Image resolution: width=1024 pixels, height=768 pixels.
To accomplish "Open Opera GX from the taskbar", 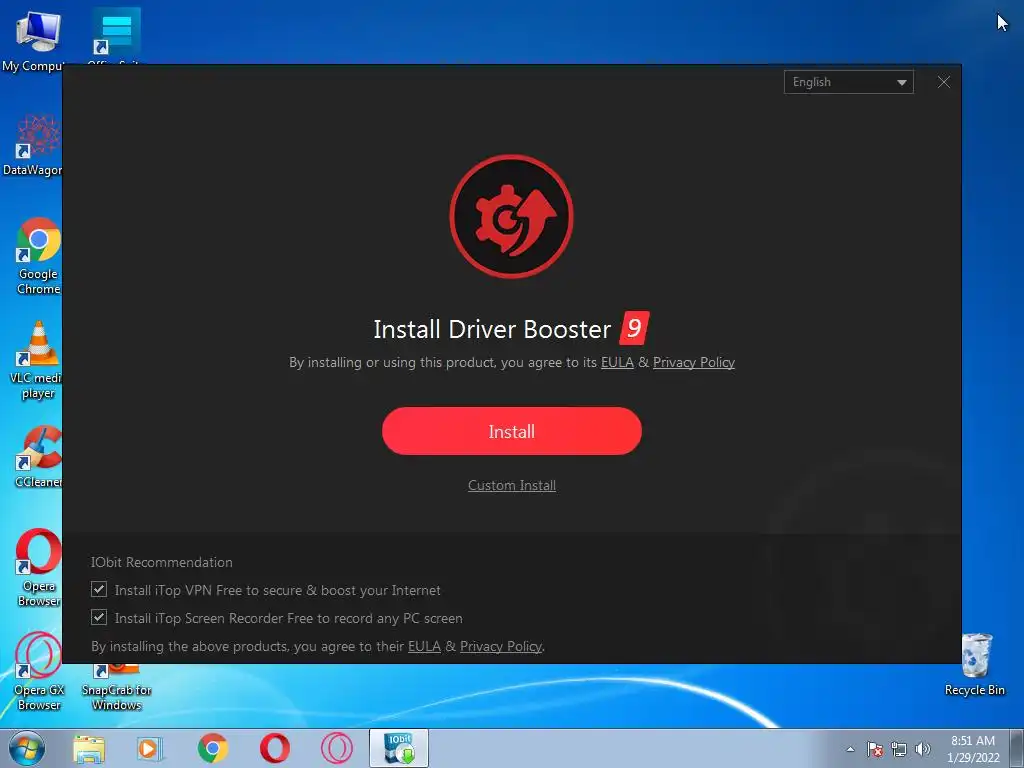I will 337,748.
